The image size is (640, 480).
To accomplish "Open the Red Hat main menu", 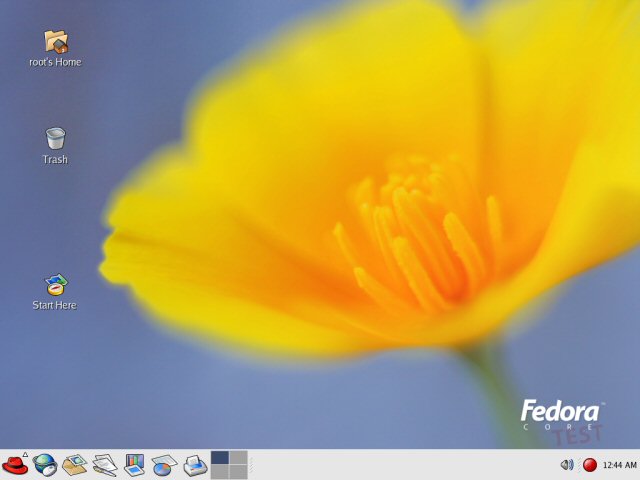I will coord(15,465).
